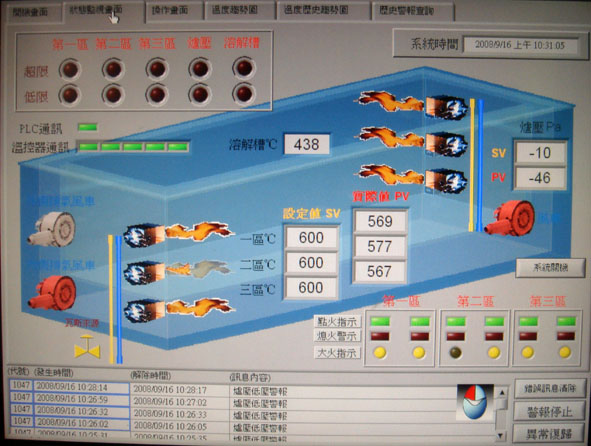Open the 歷史警報查詢 tab
Viewport: 591px width, 446px height.
413,11
